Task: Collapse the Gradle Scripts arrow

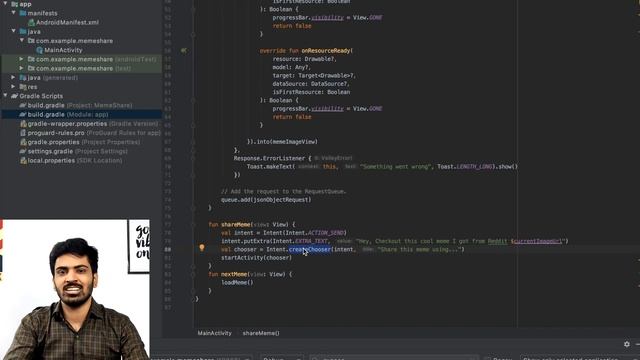Action: (x=5, y=96)
